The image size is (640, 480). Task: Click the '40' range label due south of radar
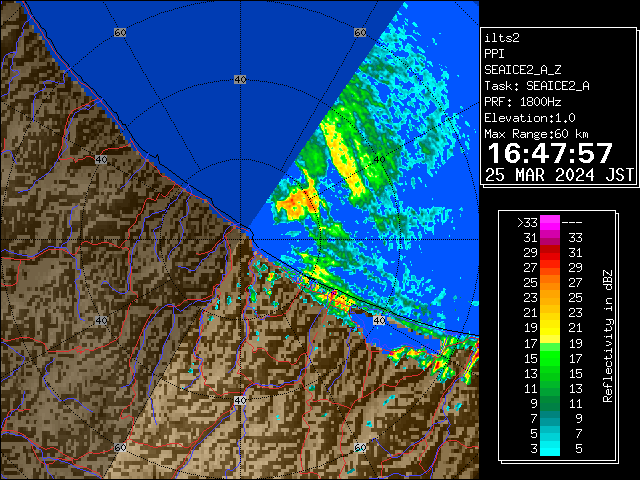[240, 400]
